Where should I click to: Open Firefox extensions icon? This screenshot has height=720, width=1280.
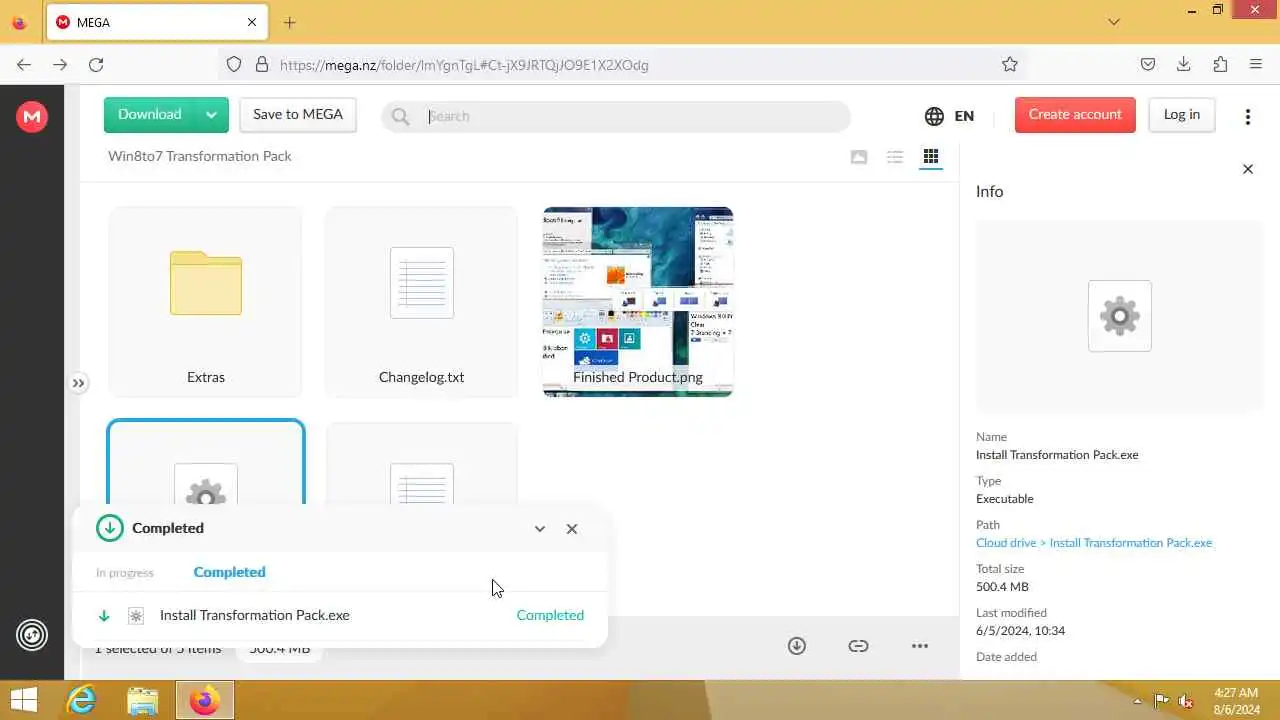coord(1220,64)
